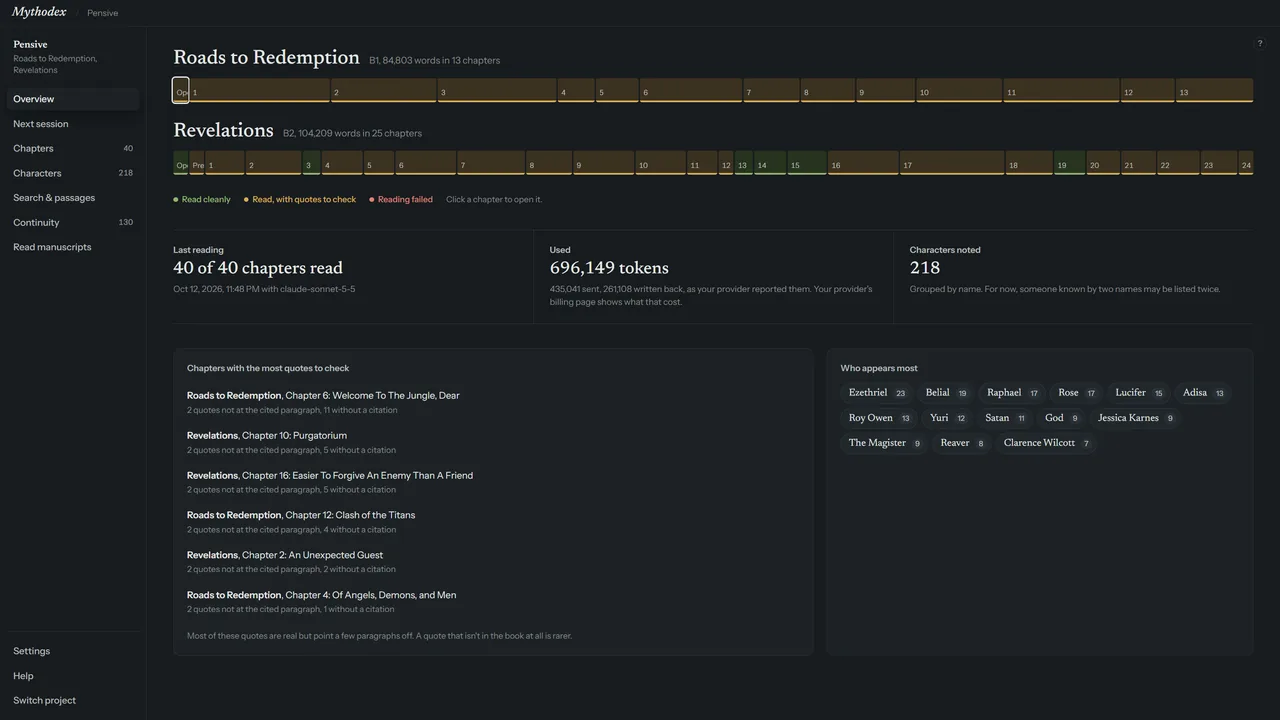The image size is (1280, 720).
Task: Open chapter 13 block in Roads to Redemption bar
Action: pos(1214,91)
